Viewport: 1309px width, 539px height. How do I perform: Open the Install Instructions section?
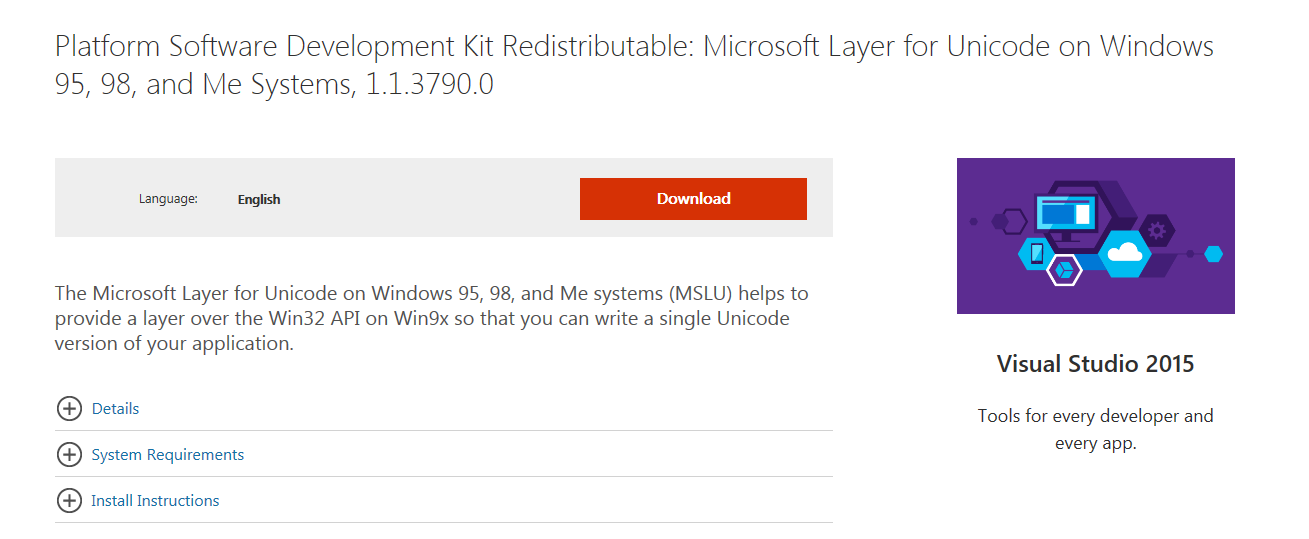click(155, 501)
